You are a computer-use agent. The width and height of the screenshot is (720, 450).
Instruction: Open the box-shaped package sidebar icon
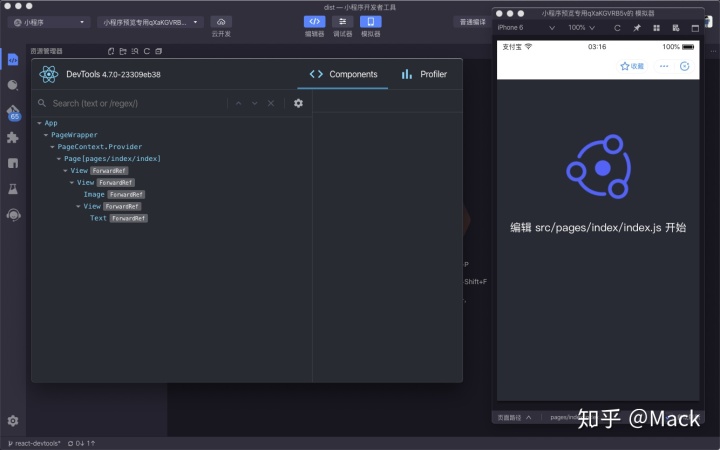tap(13, 163)
